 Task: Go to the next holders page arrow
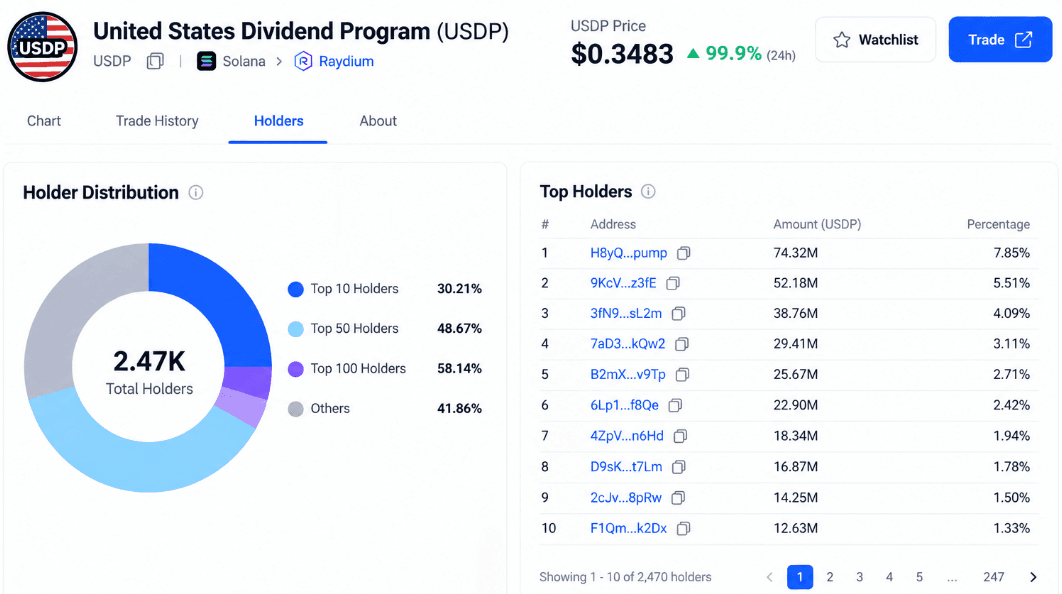point(1033,577)
